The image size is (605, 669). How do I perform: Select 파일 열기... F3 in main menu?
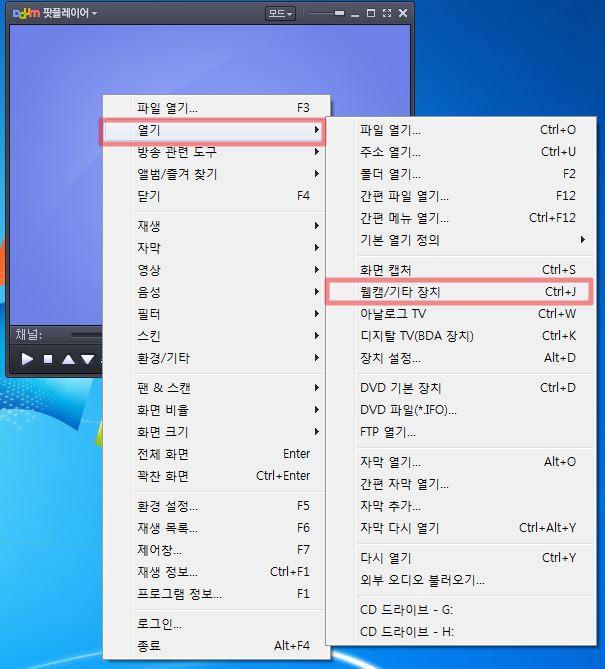[216, 108]
